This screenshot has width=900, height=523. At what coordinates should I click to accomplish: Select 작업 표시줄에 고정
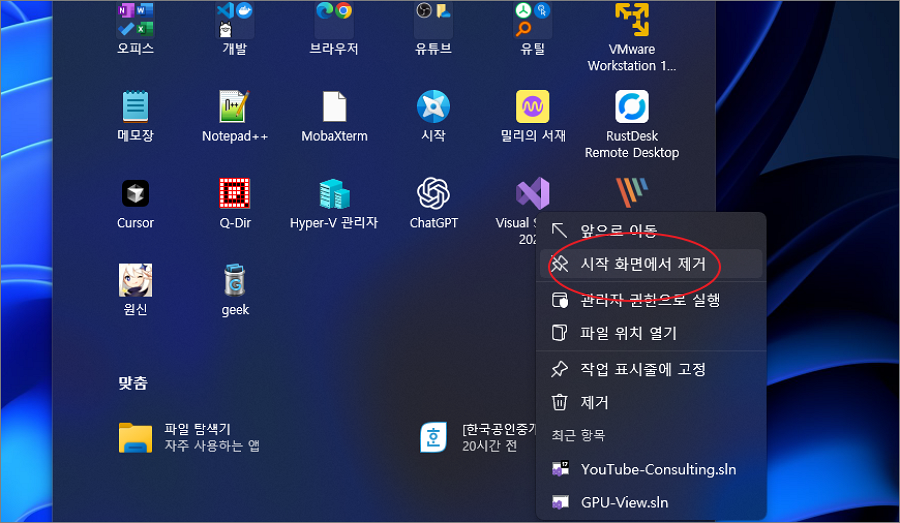pos(651,369)
